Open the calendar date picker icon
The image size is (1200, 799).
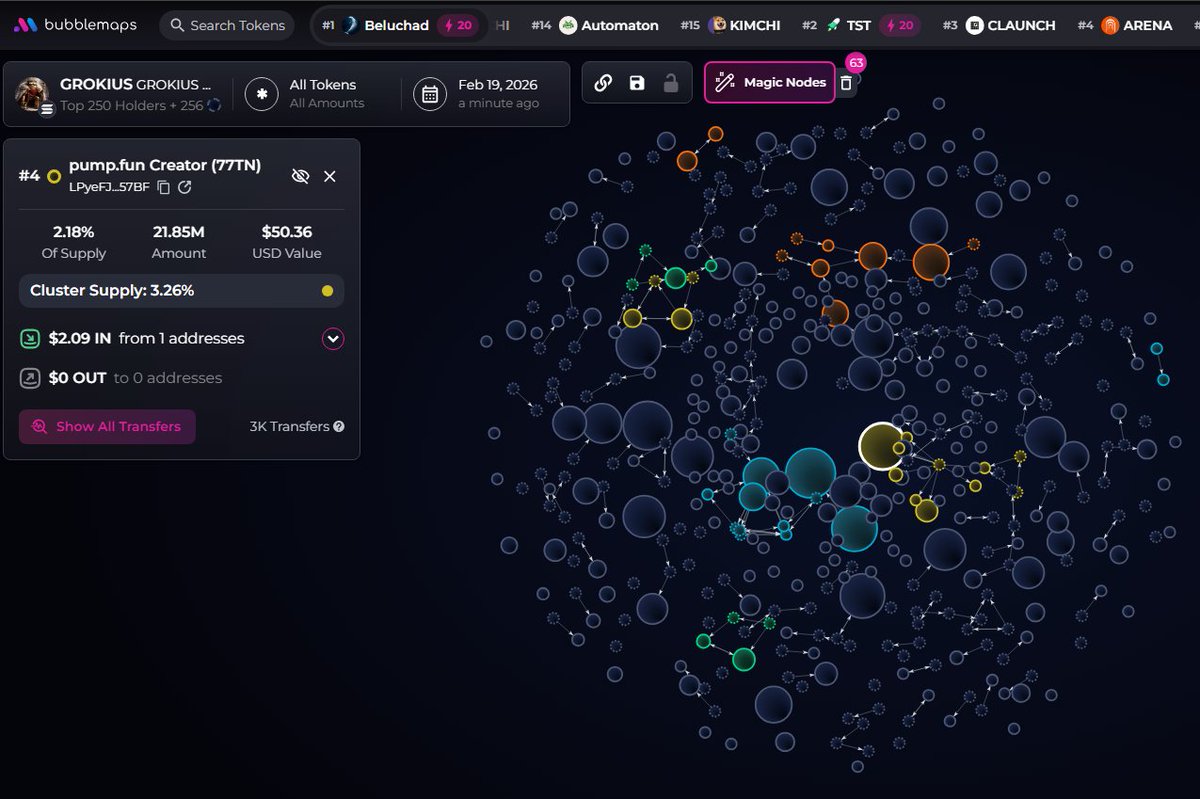click(429, 94)
